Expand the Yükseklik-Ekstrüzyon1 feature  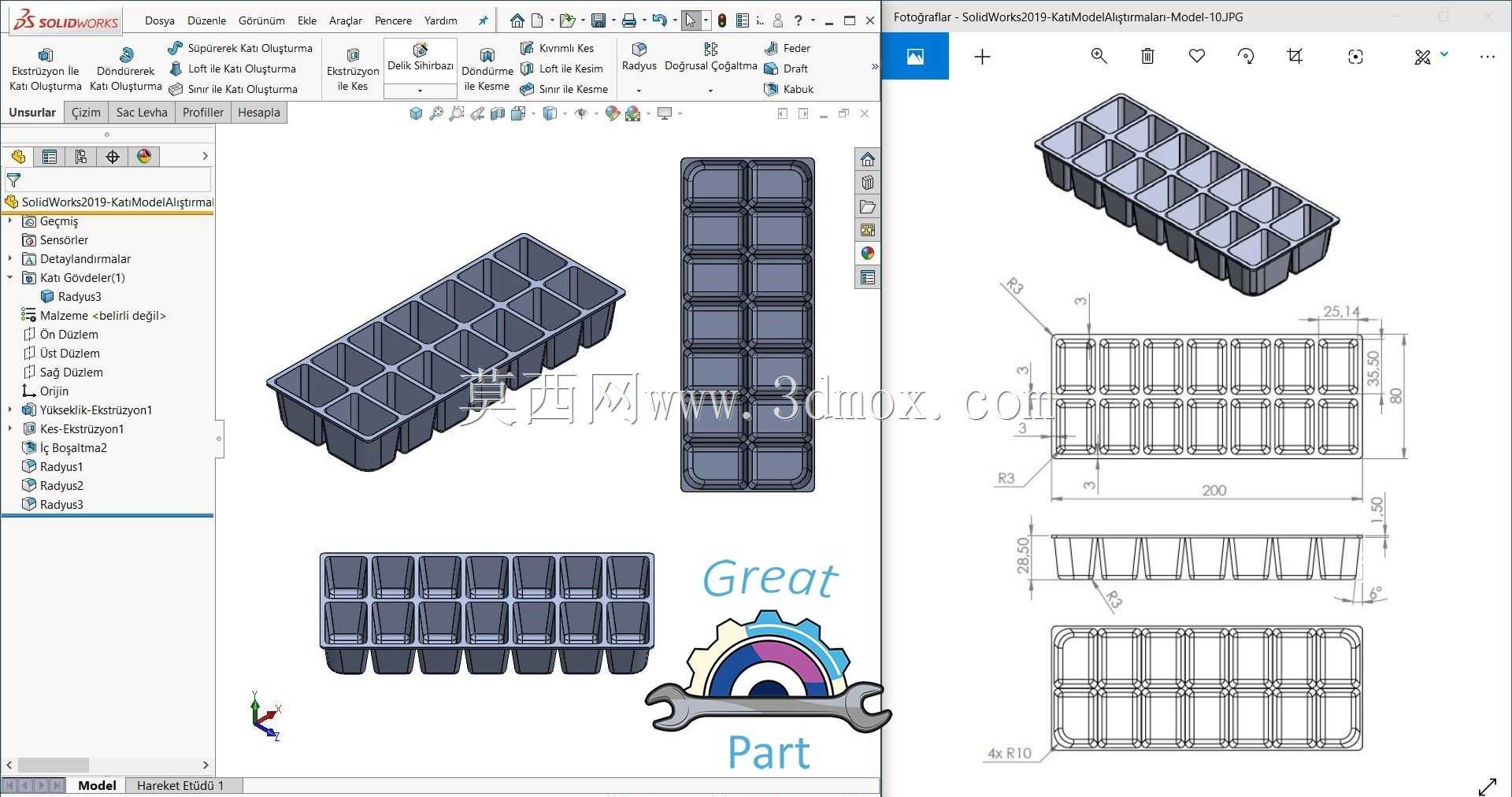[10, 410]
